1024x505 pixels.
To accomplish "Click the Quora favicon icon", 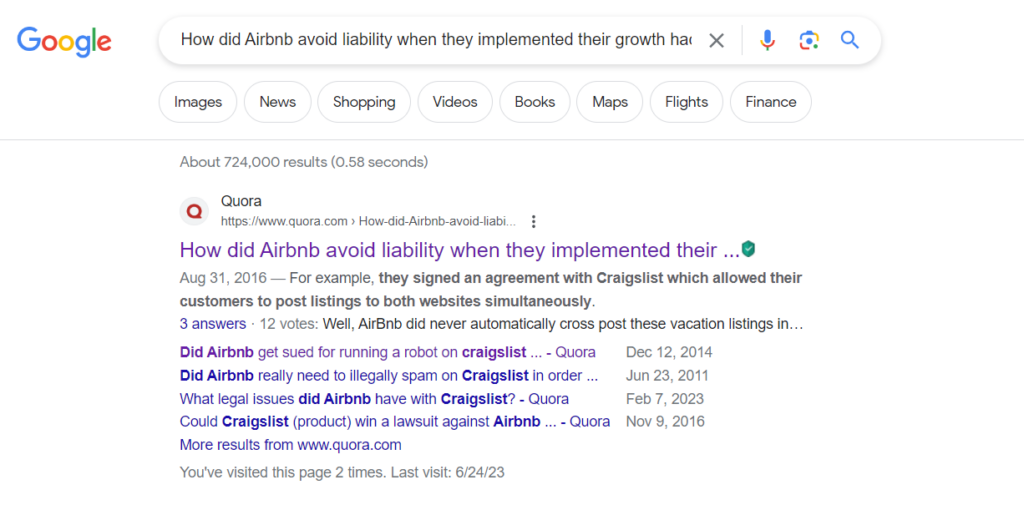I will point(194,211).
